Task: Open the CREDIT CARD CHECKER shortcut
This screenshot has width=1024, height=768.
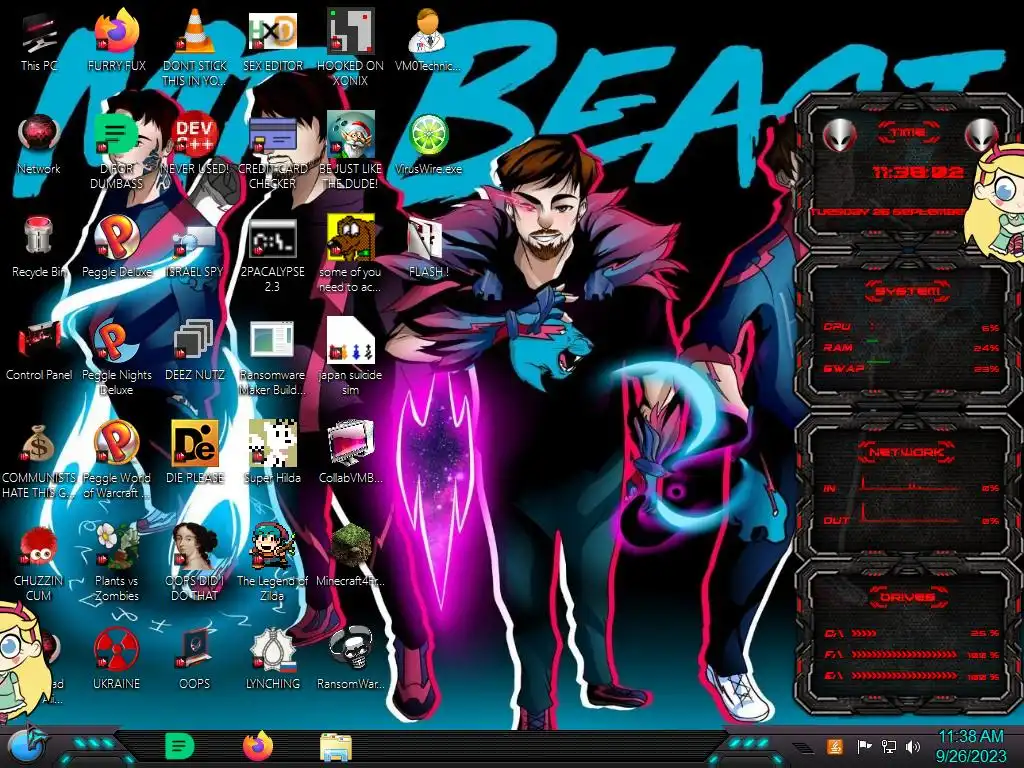Action: 272,150
